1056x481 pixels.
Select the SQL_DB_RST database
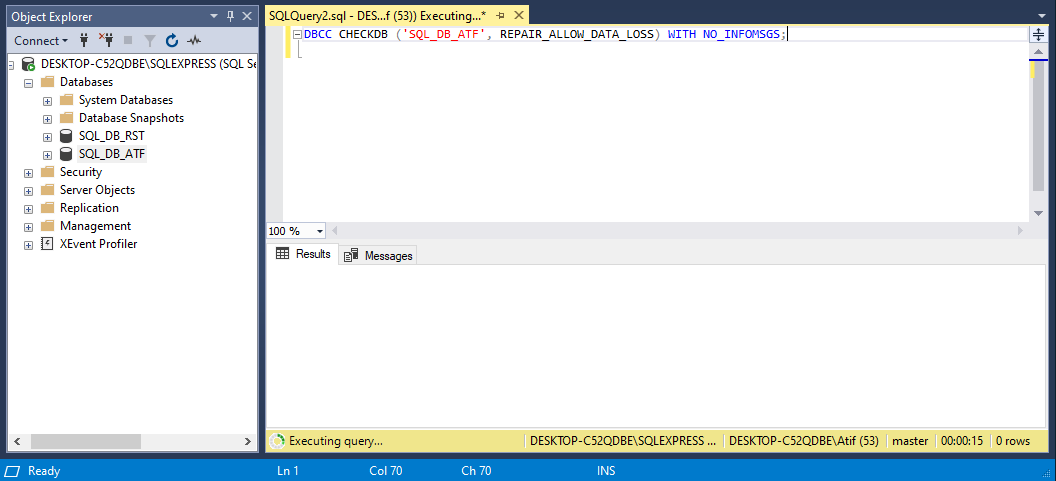(x=112, y=136)
